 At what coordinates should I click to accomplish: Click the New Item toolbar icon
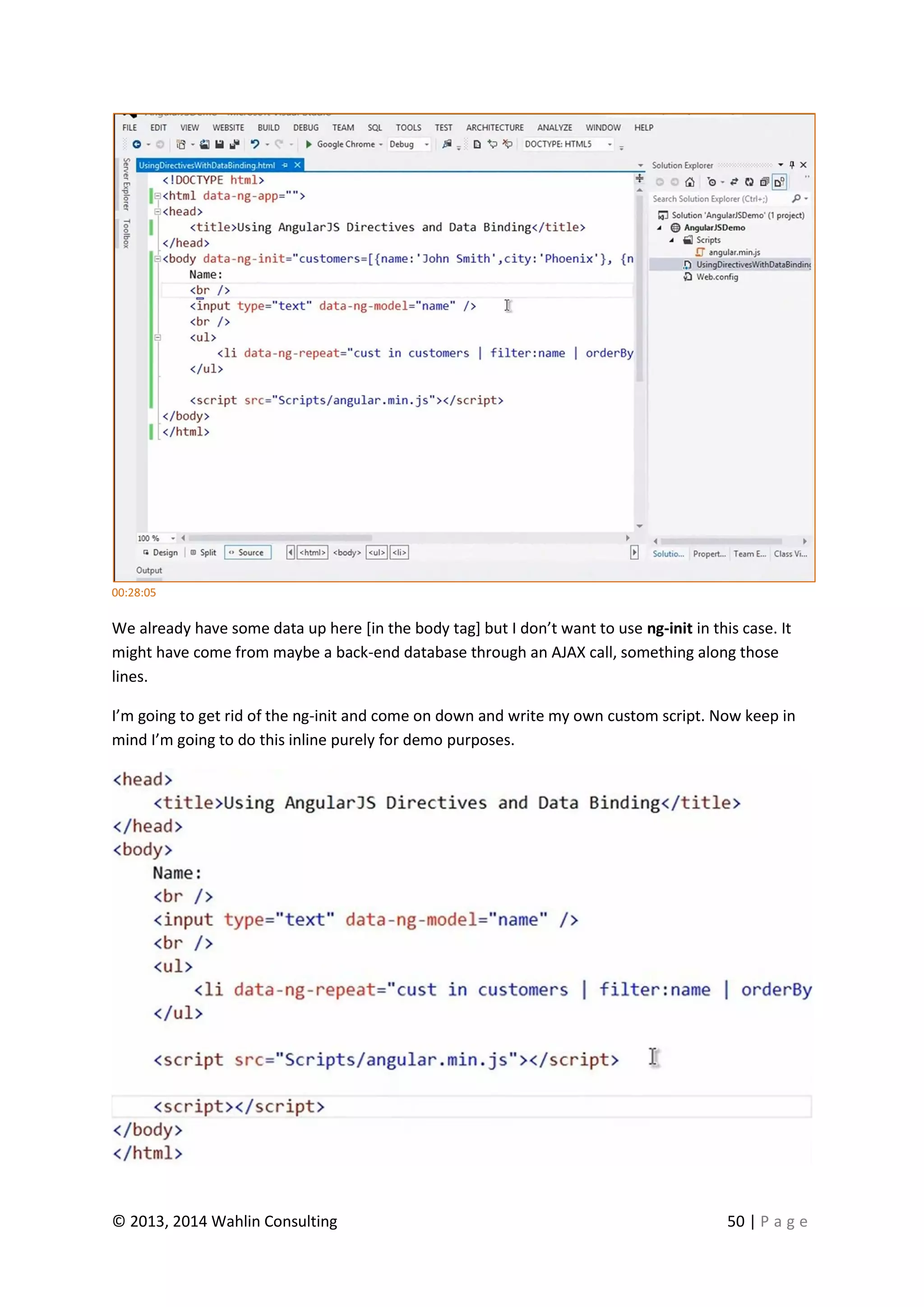point(181,144)
